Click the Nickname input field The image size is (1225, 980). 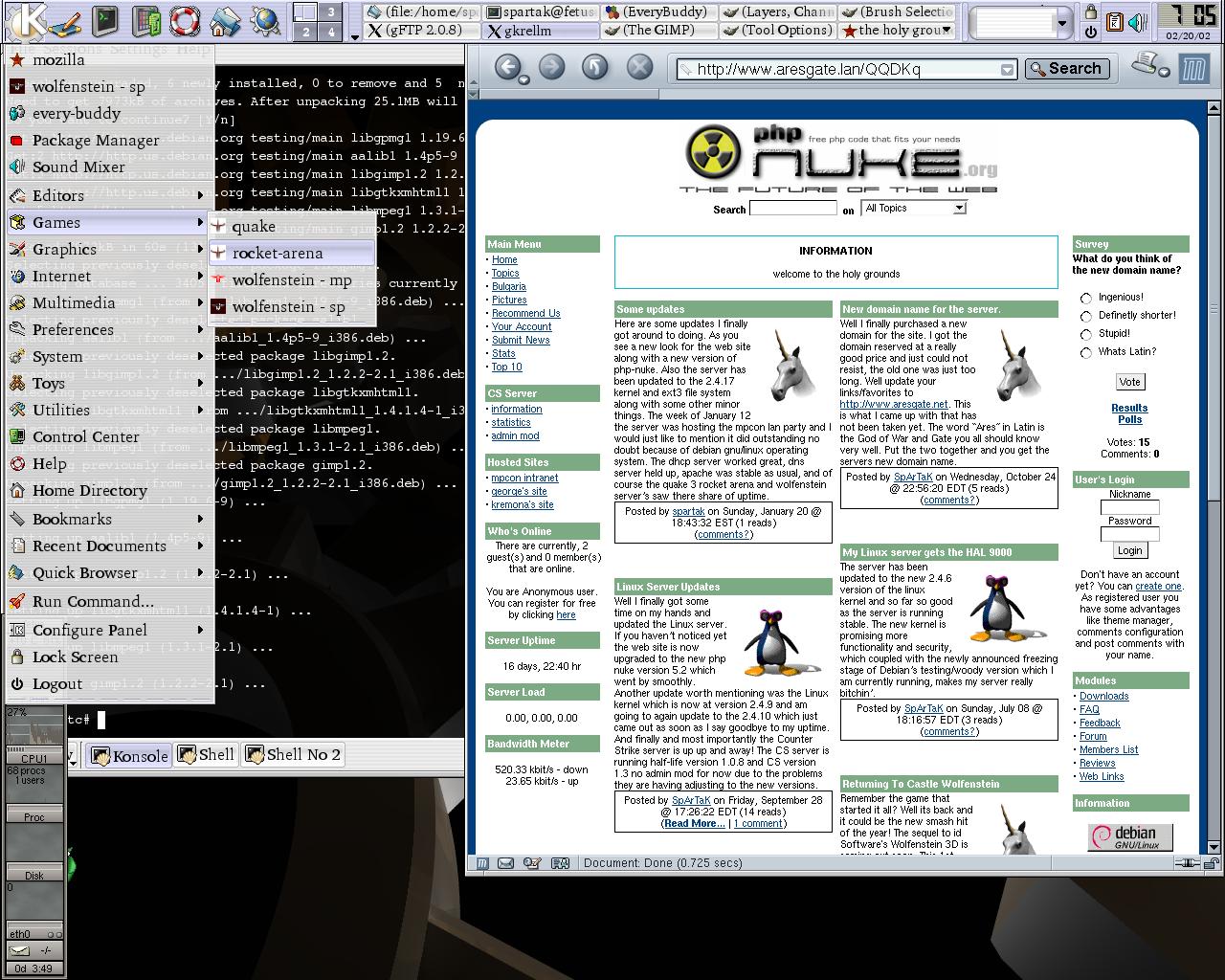click(x=1129, y=508)
